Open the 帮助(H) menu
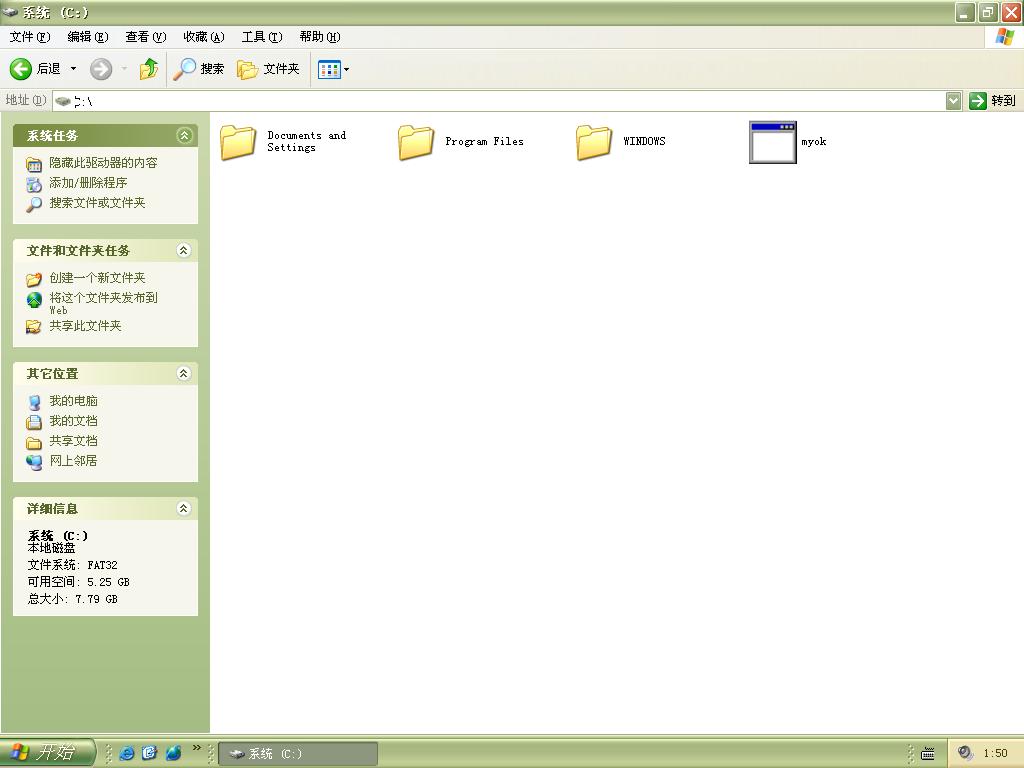Image resolution: width=1024 pixels, height=768 pixels. (x=320, y=37)
